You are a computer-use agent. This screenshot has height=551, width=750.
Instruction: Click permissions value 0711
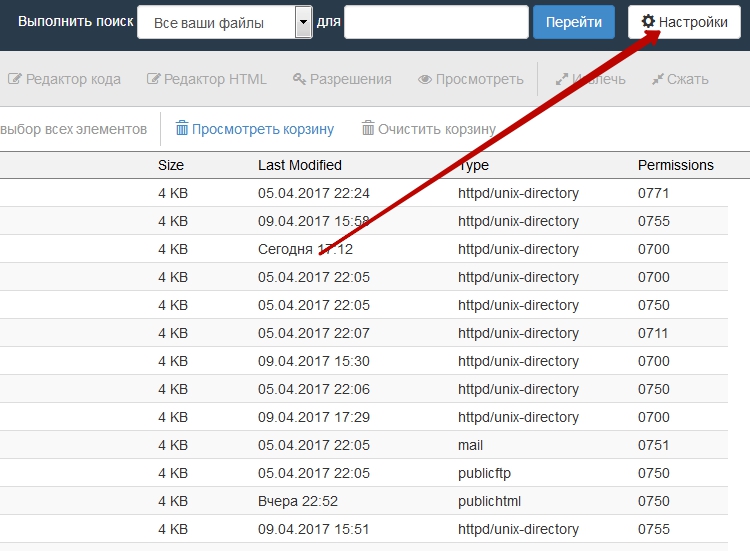653,333
